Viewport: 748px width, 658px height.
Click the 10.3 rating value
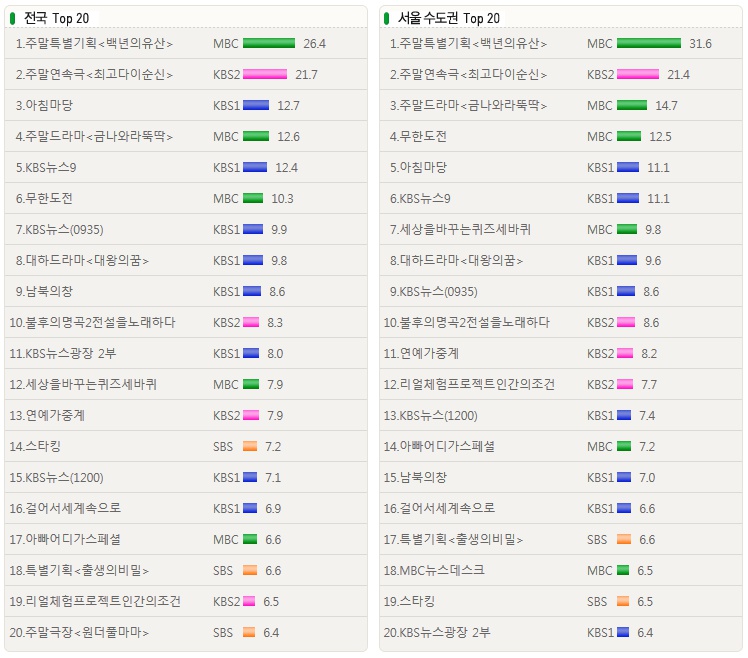(x=282, y=199)
